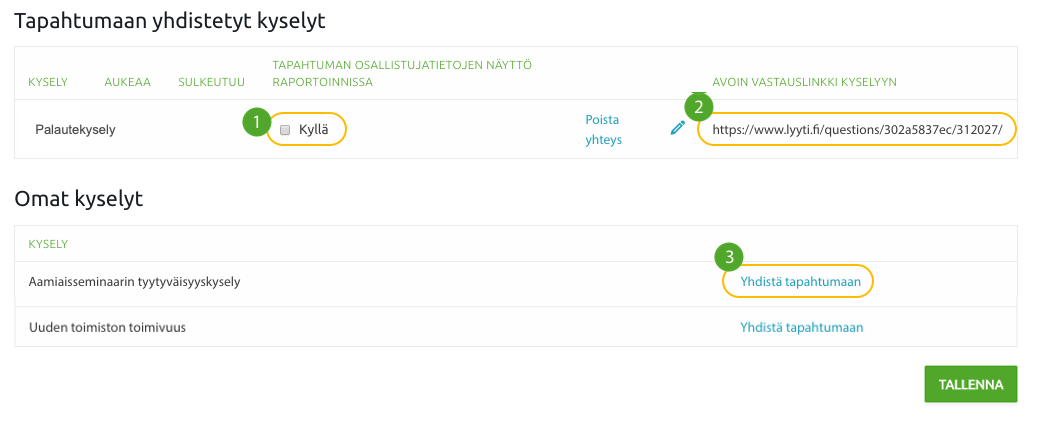Click the KYSELY header in the connected surveys table
The image size is (1044, 424).
pos(48,83)
